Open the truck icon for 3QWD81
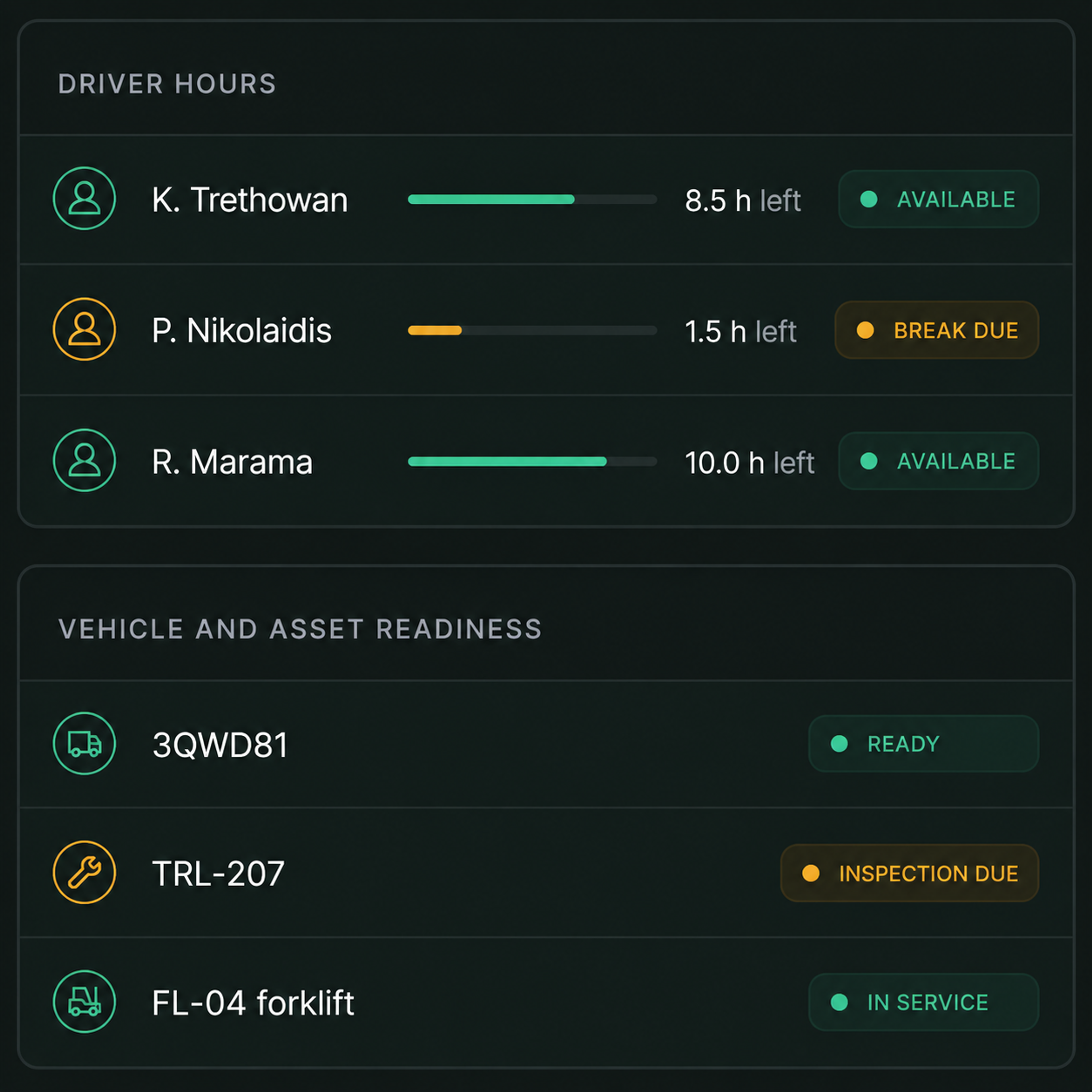 (84, 743)
